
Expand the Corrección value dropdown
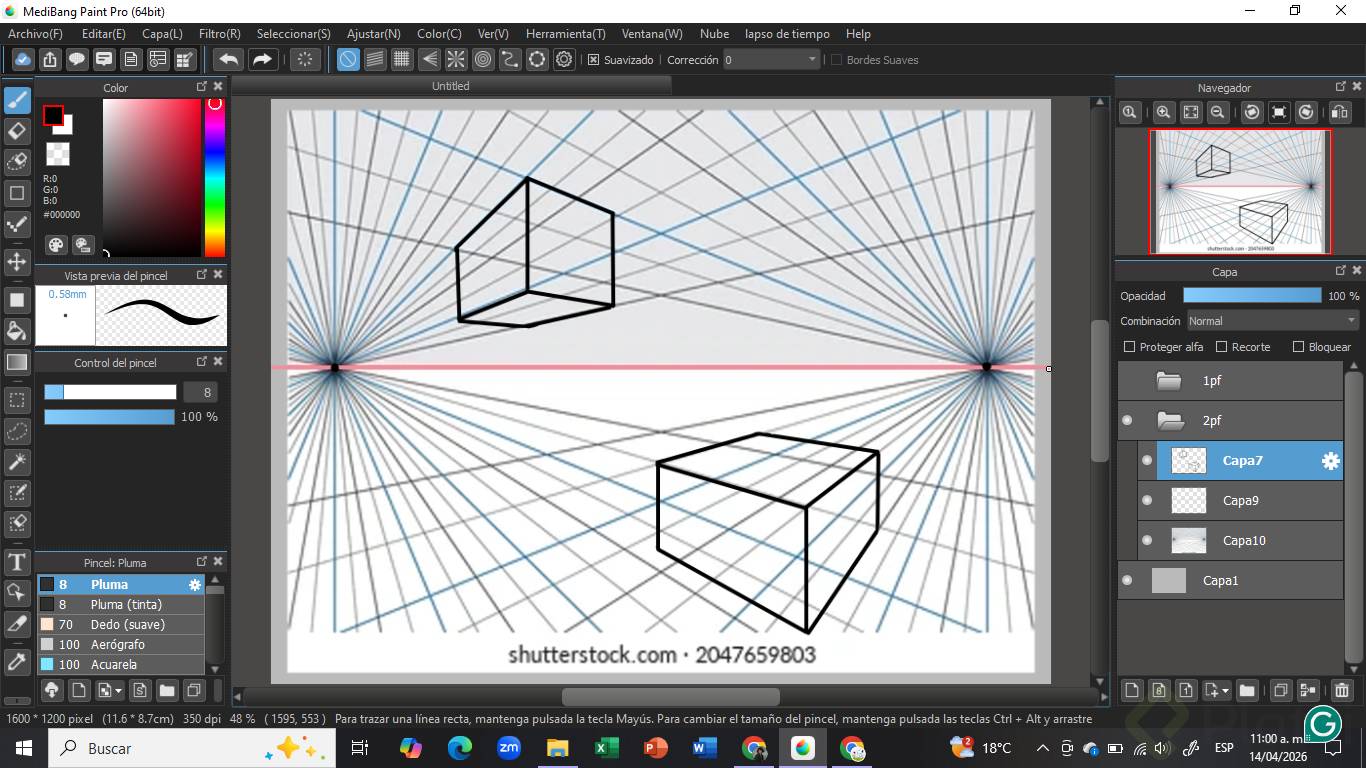pyautogui.click(x=812, y=60)
